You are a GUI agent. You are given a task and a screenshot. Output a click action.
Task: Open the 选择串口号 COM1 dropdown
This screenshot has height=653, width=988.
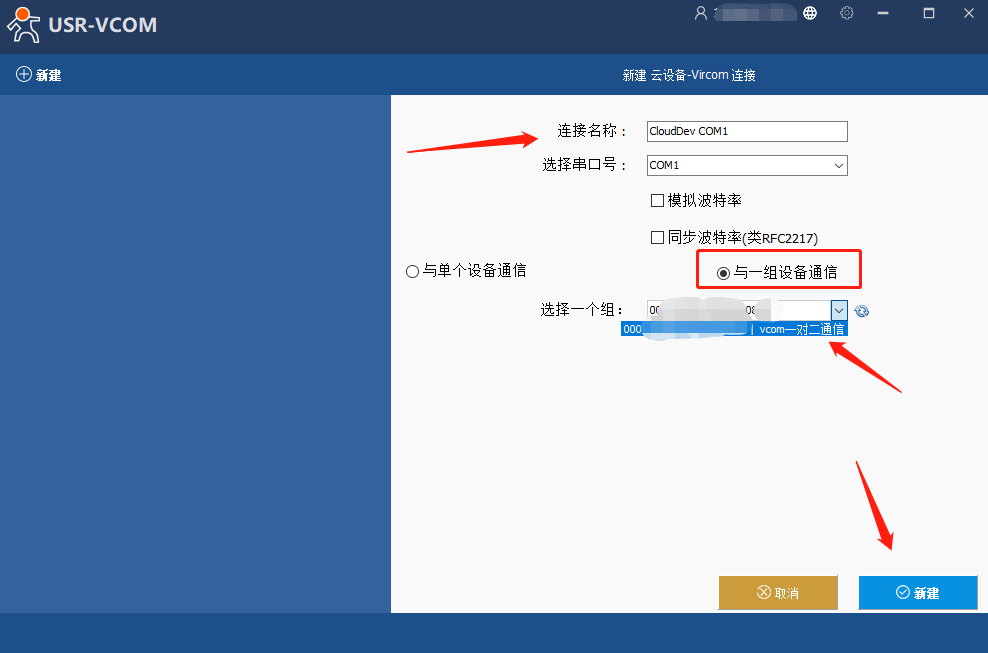(x=747, y=165)
